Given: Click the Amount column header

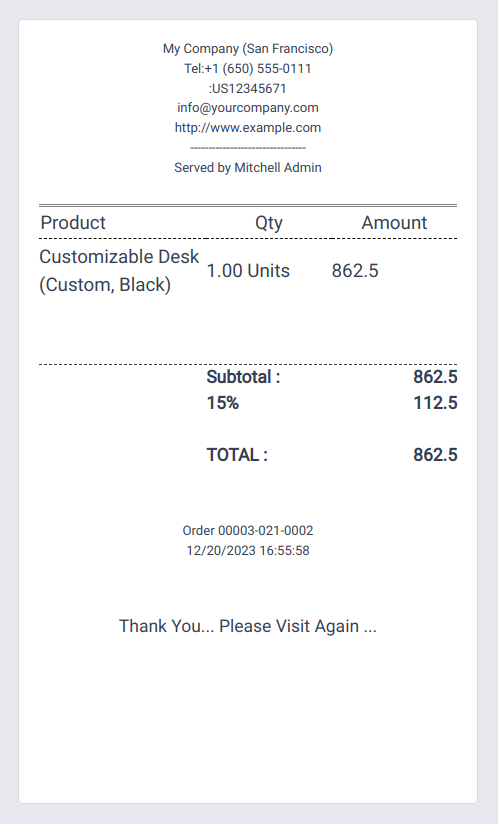Looking at the screenshot, I should [x=394, y=223].
